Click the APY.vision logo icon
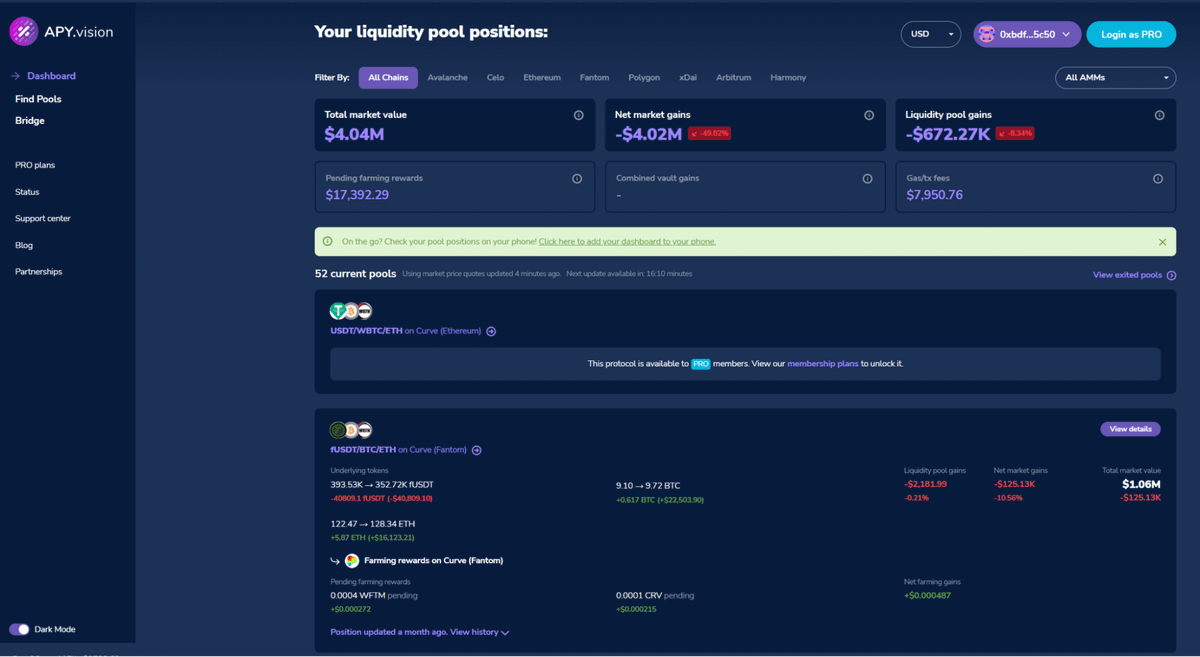The height and width of the screenshot is (657, 1200). (24, 31)
